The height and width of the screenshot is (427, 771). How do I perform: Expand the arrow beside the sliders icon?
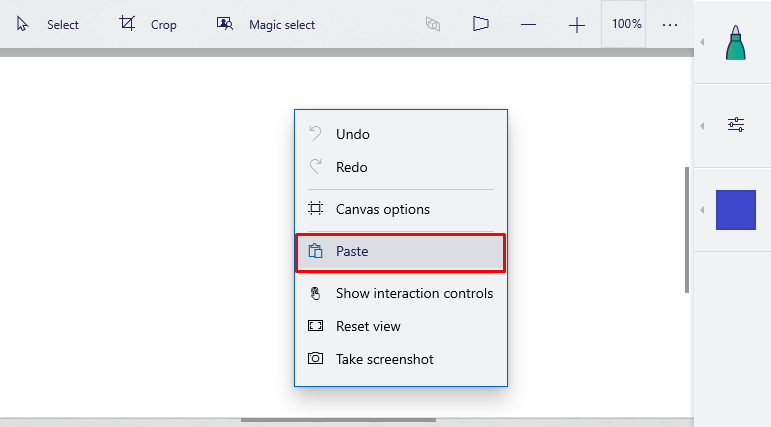pyautogui.click(x=702, y=125)
